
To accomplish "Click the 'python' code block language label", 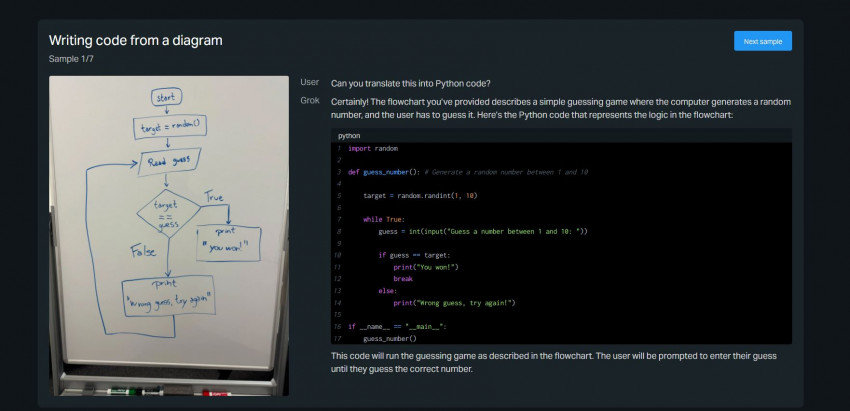I will pos(349,135).
